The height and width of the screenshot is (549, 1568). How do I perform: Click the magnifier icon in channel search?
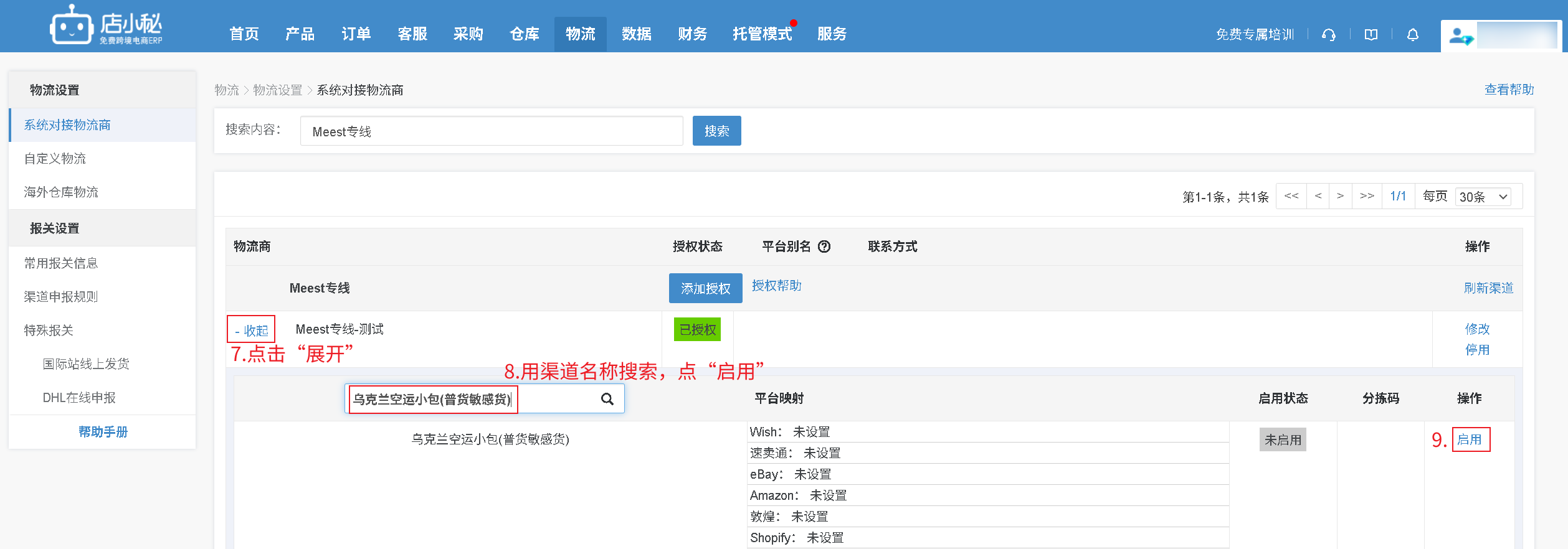[x=607, y=399]
